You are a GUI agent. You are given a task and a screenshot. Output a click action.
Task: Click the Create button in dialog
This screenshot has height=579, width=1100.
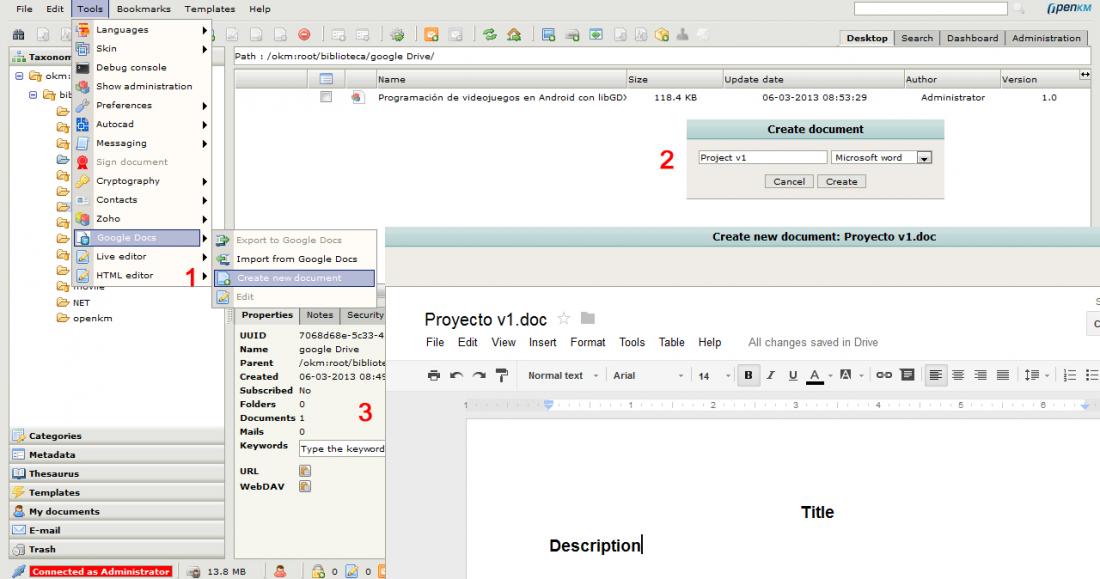click(841, 182)
